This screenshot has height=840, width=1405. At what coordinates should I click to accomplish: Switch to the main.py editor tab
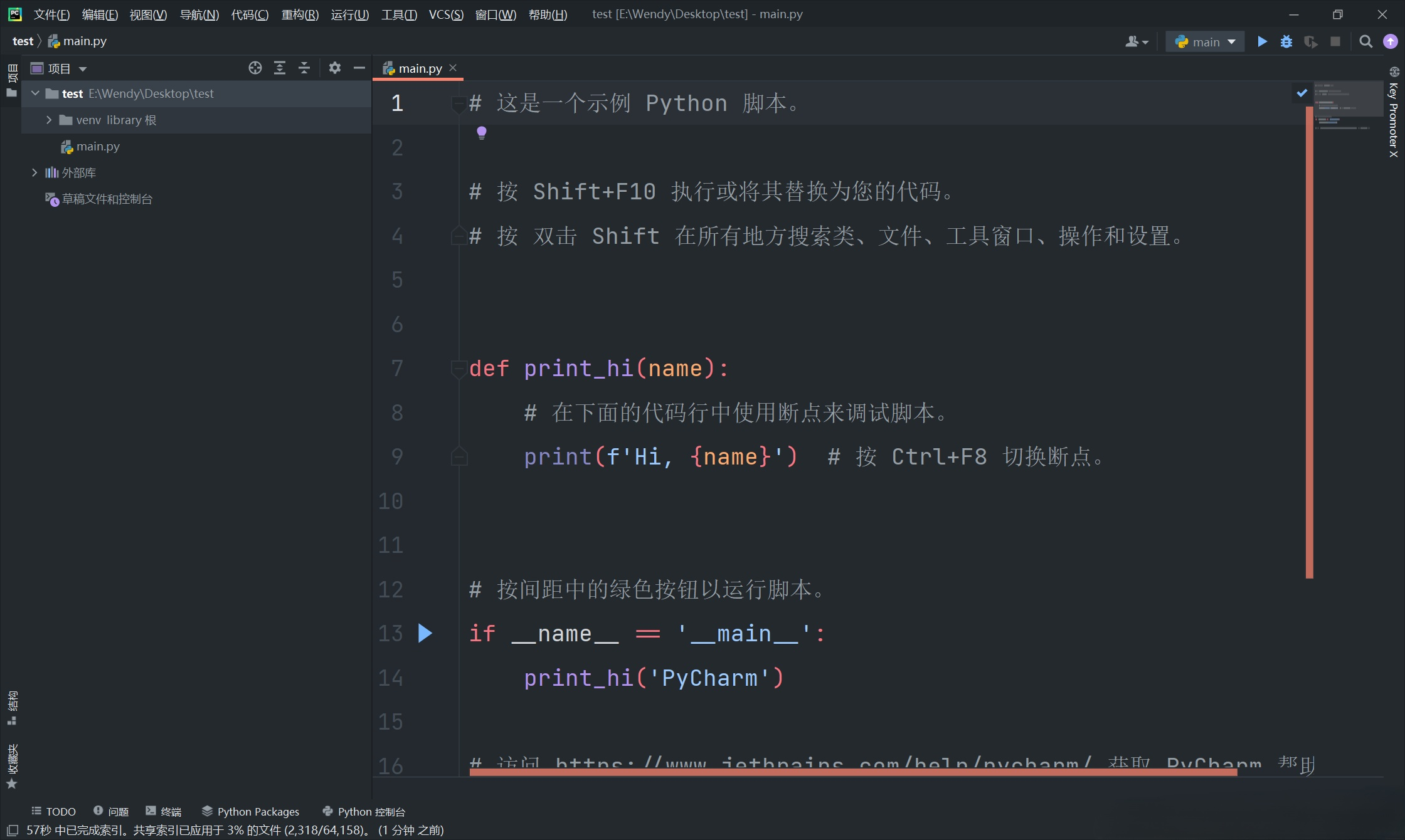pyautogui.click(x=420, y=68)
